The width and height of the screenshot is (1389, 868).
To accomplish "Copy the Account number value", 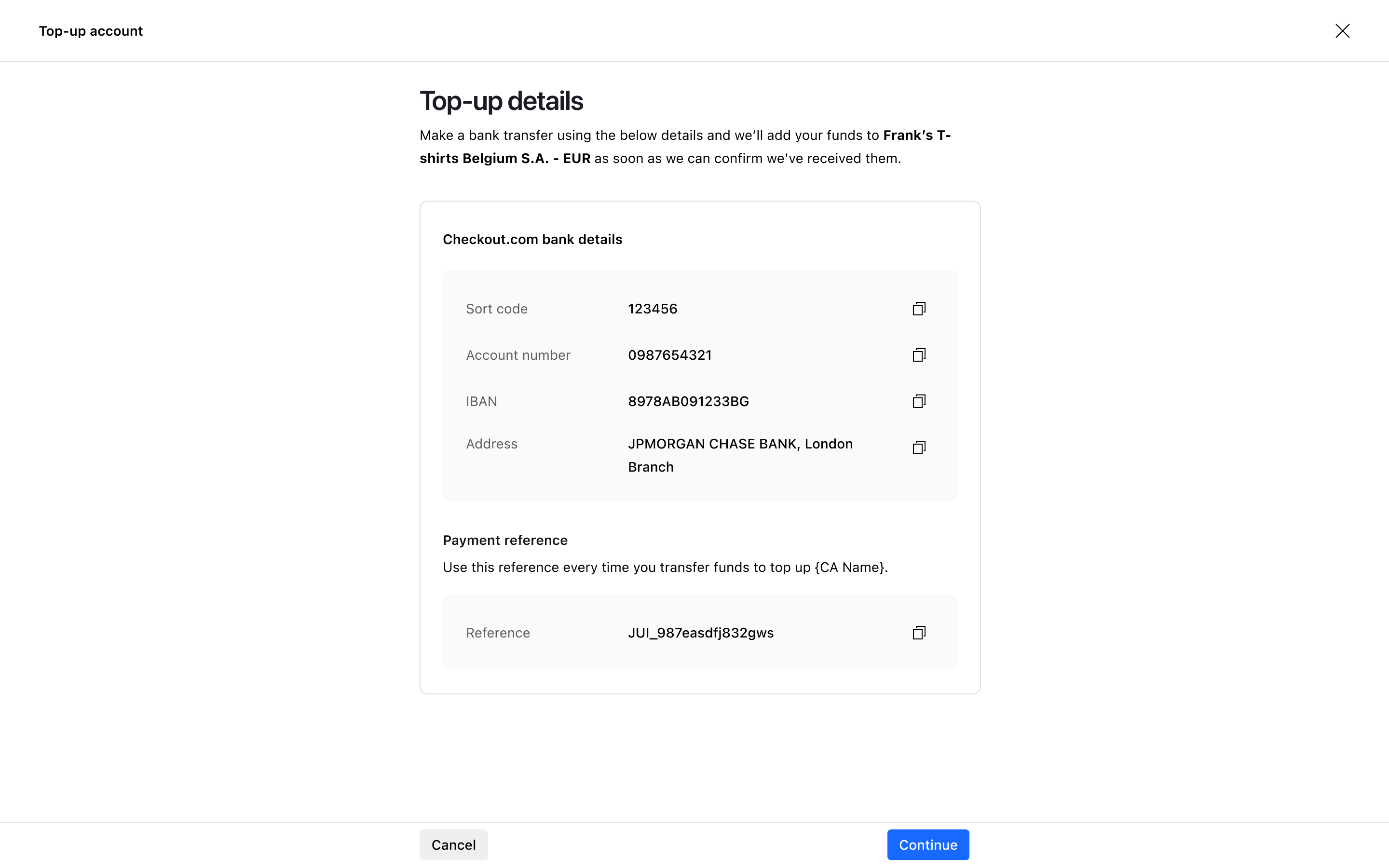I will click(x=919, y=355).
